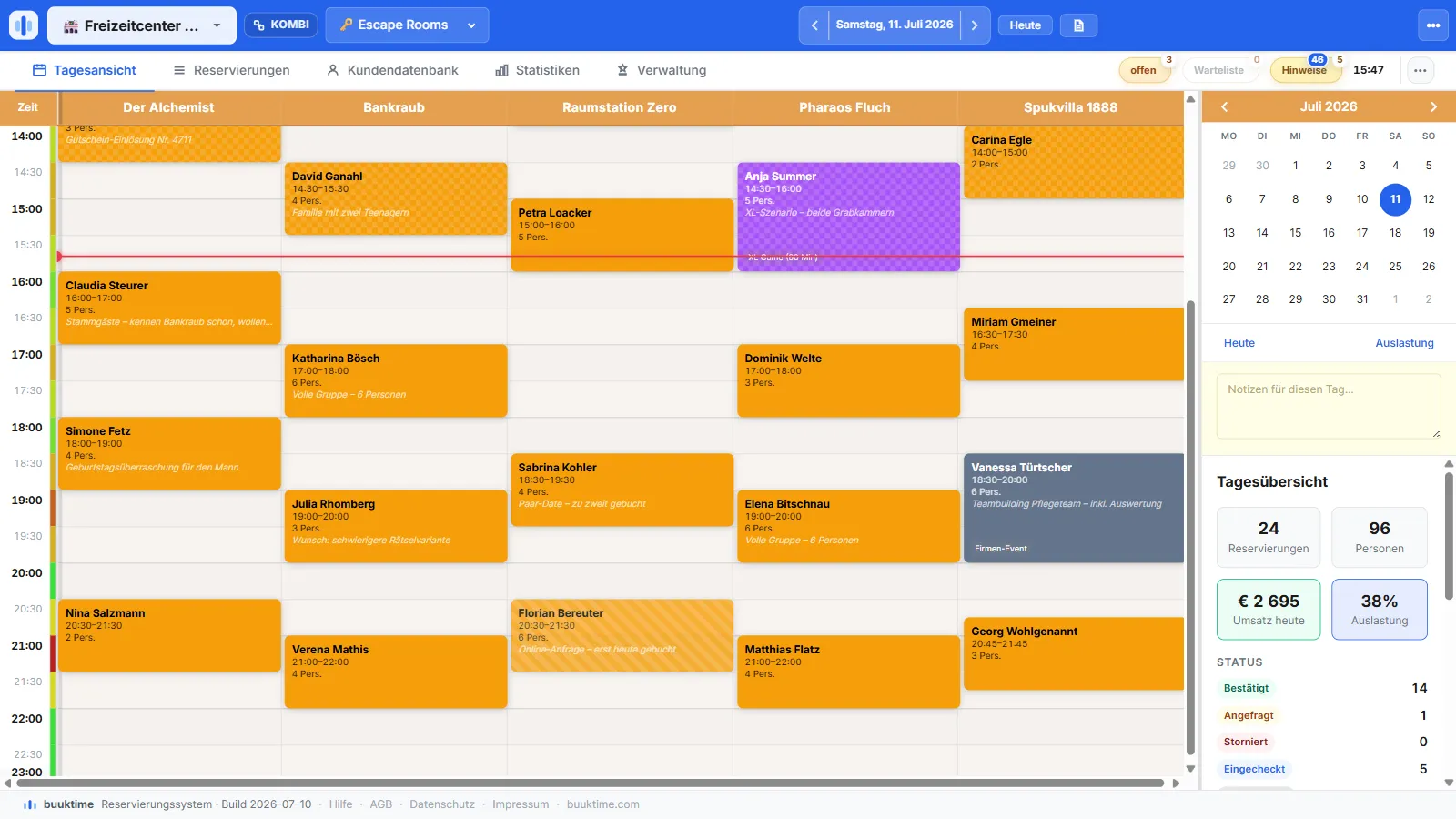Screen dimensions: 1456x819
Task: Open Verwaltung tab
Action: point(662,70)
